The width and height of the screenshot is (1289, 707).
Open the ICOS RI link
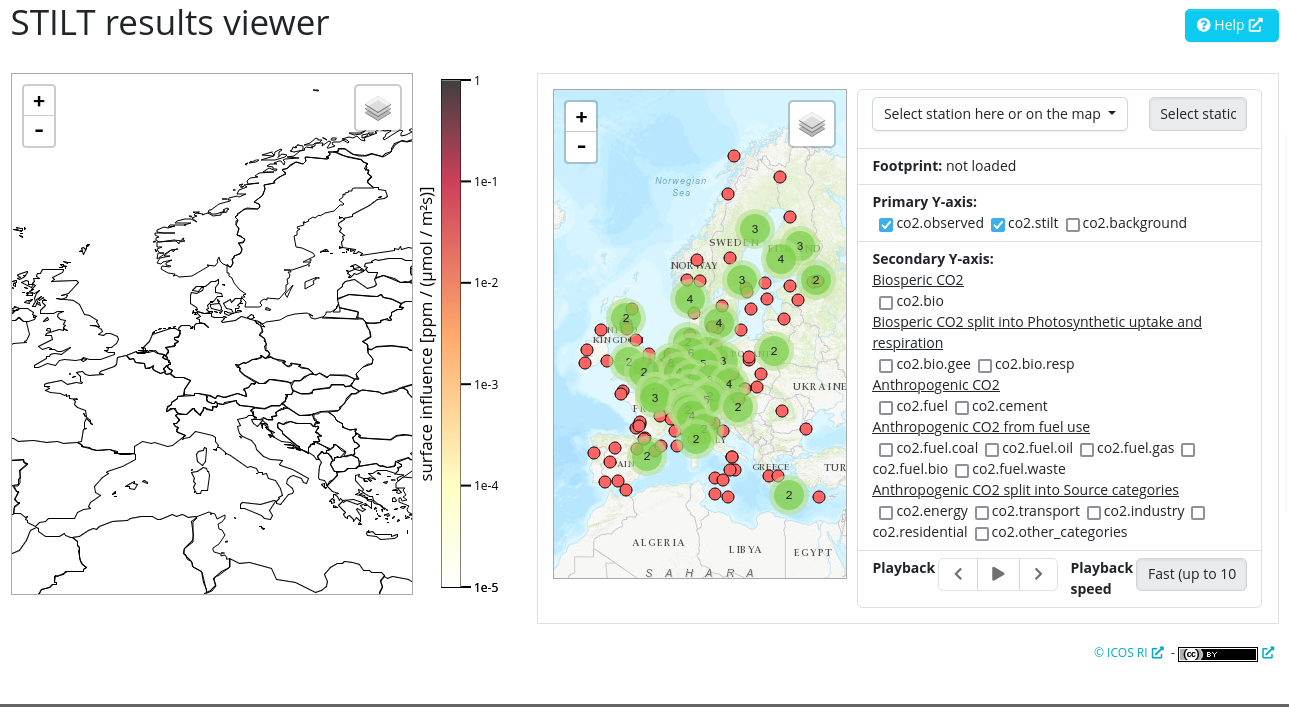[x=1128, y=653]
